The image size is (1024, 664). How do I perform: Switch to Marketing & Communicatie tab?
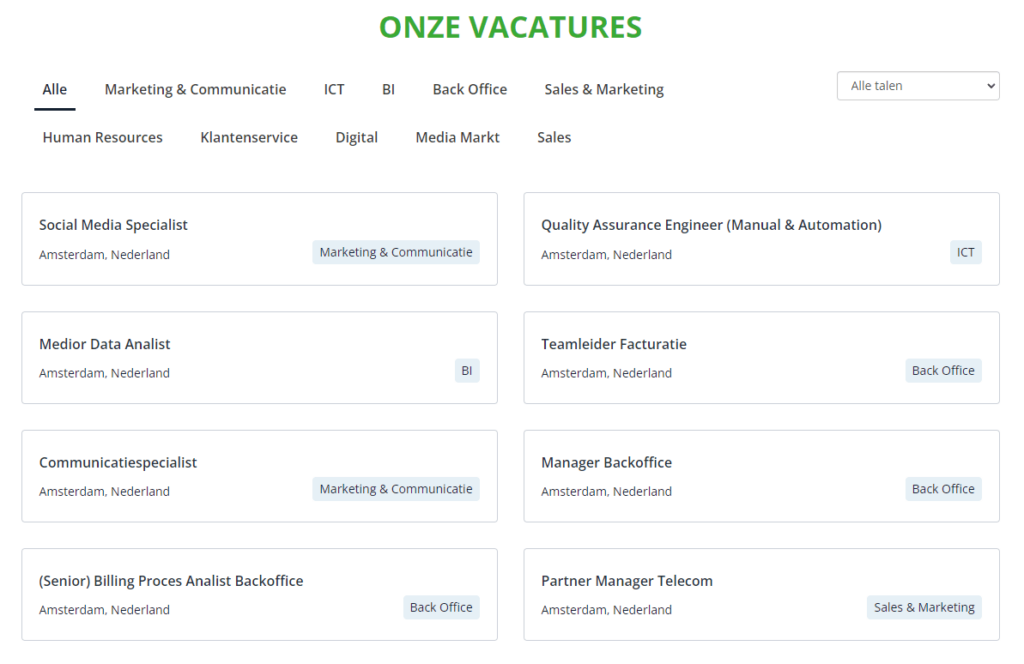[195, 89]
